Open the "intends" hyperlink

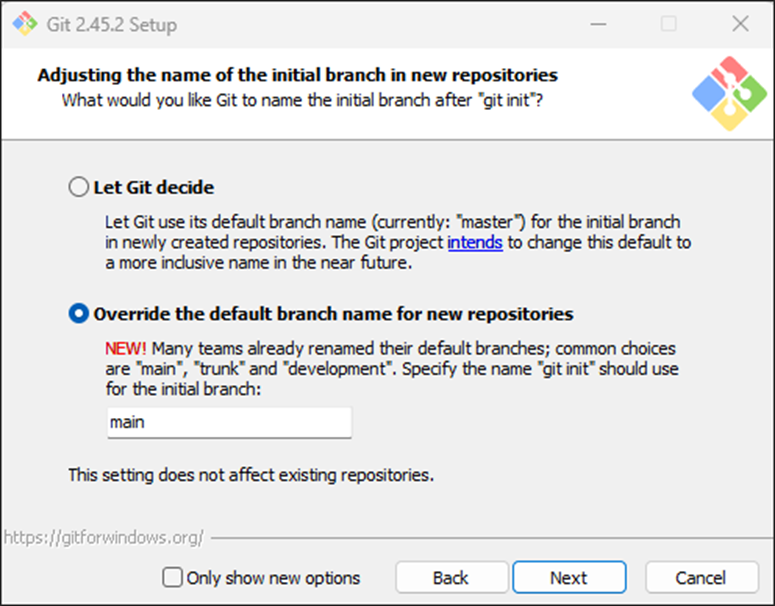475,243
